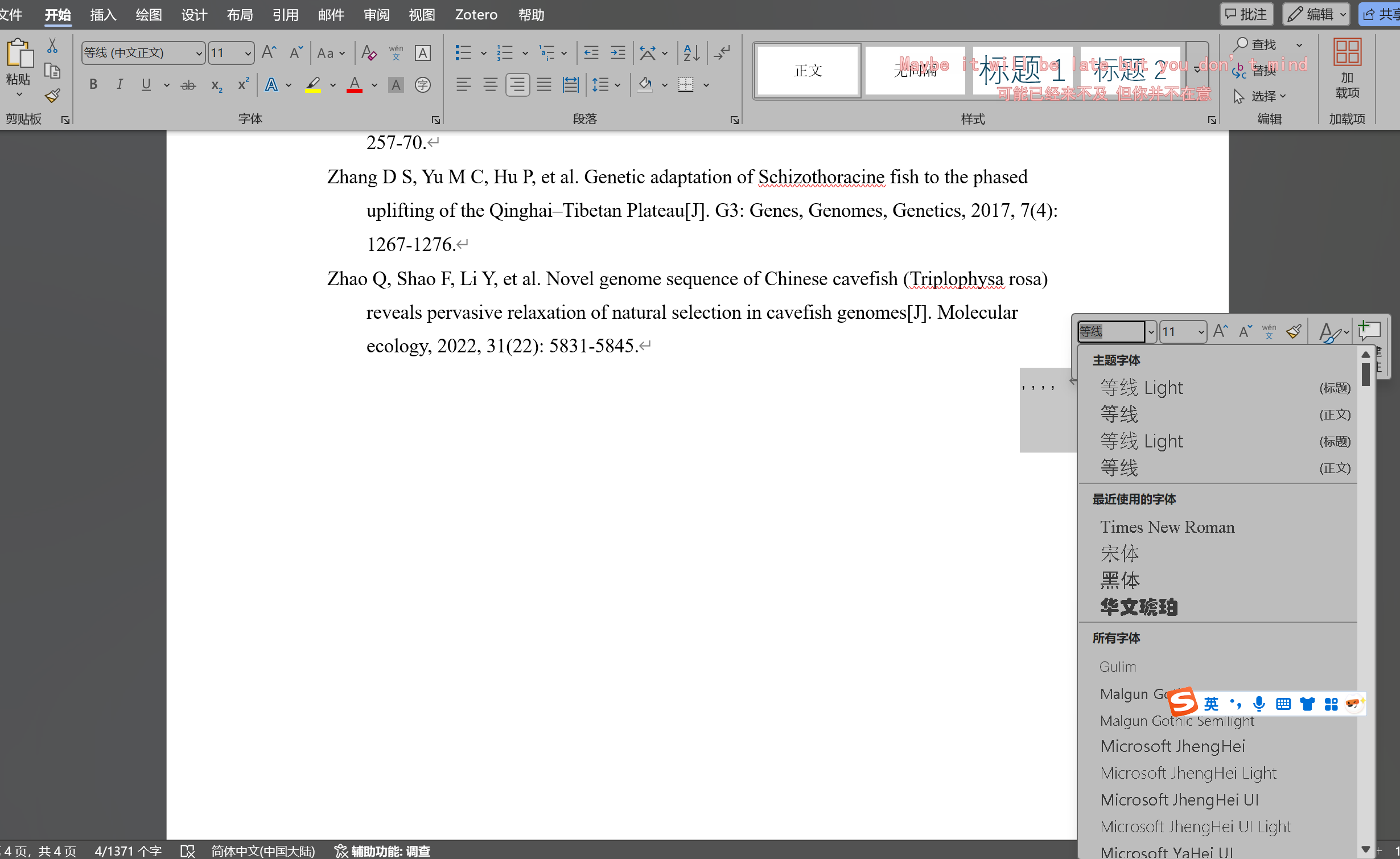The height and width of the screenshot is (859, 1400).
Task: Toggle center paragraph alignment
Action: click(490, 85)
